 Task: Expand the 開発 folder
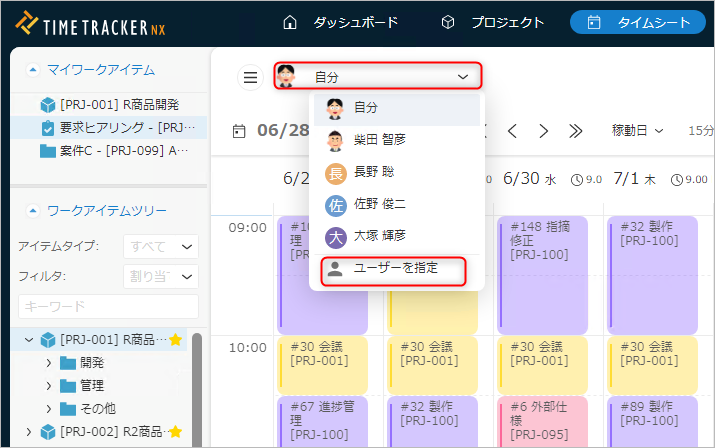tap(49, 362)
